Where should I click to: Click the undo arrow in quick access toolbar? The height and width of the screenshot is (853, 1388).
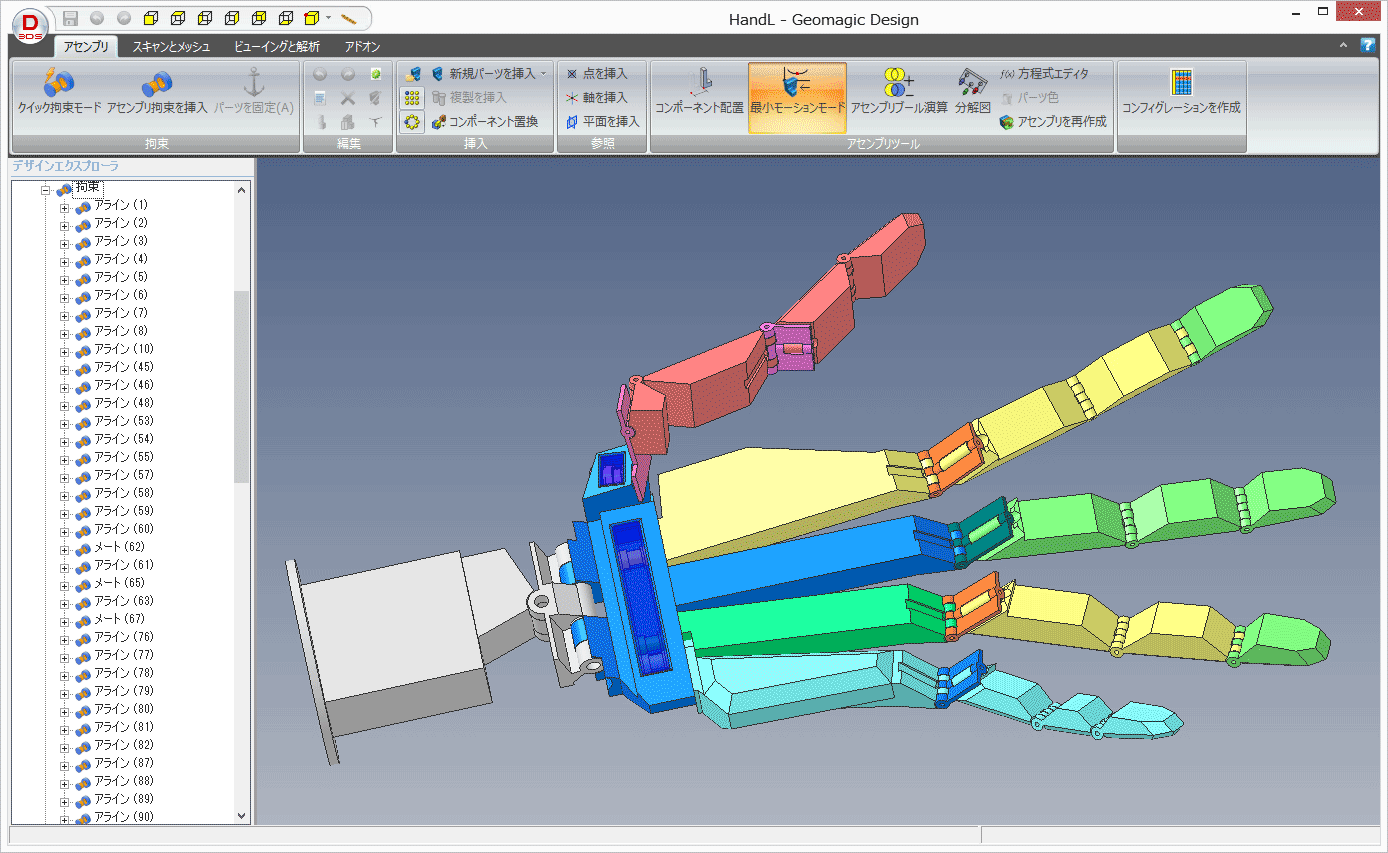(97, 18)
